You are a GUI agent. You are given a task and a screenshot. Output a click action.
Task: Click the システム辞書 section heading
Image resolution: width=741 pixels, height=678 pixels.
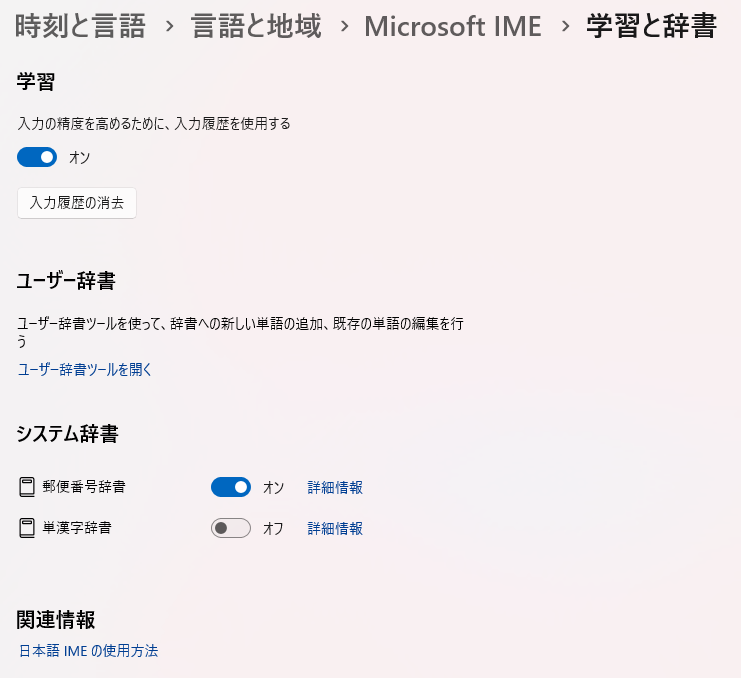(x=67, y=434)
